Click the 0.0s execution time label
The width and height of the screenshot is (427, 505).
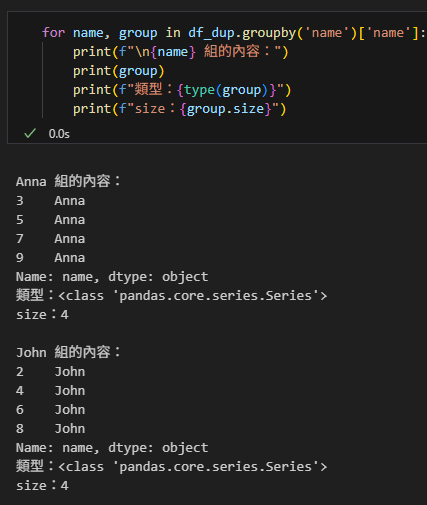[59, 134]
